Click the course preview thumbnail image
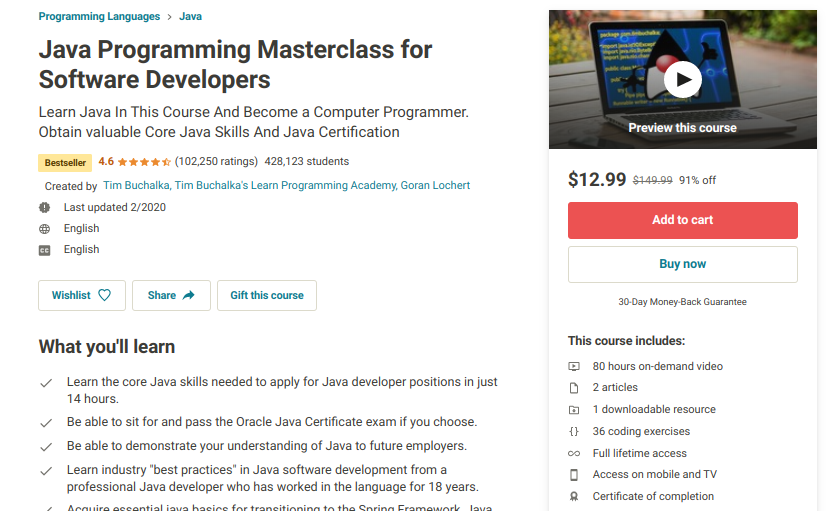This screenshot has width=829, height=511. pos(683,79)
